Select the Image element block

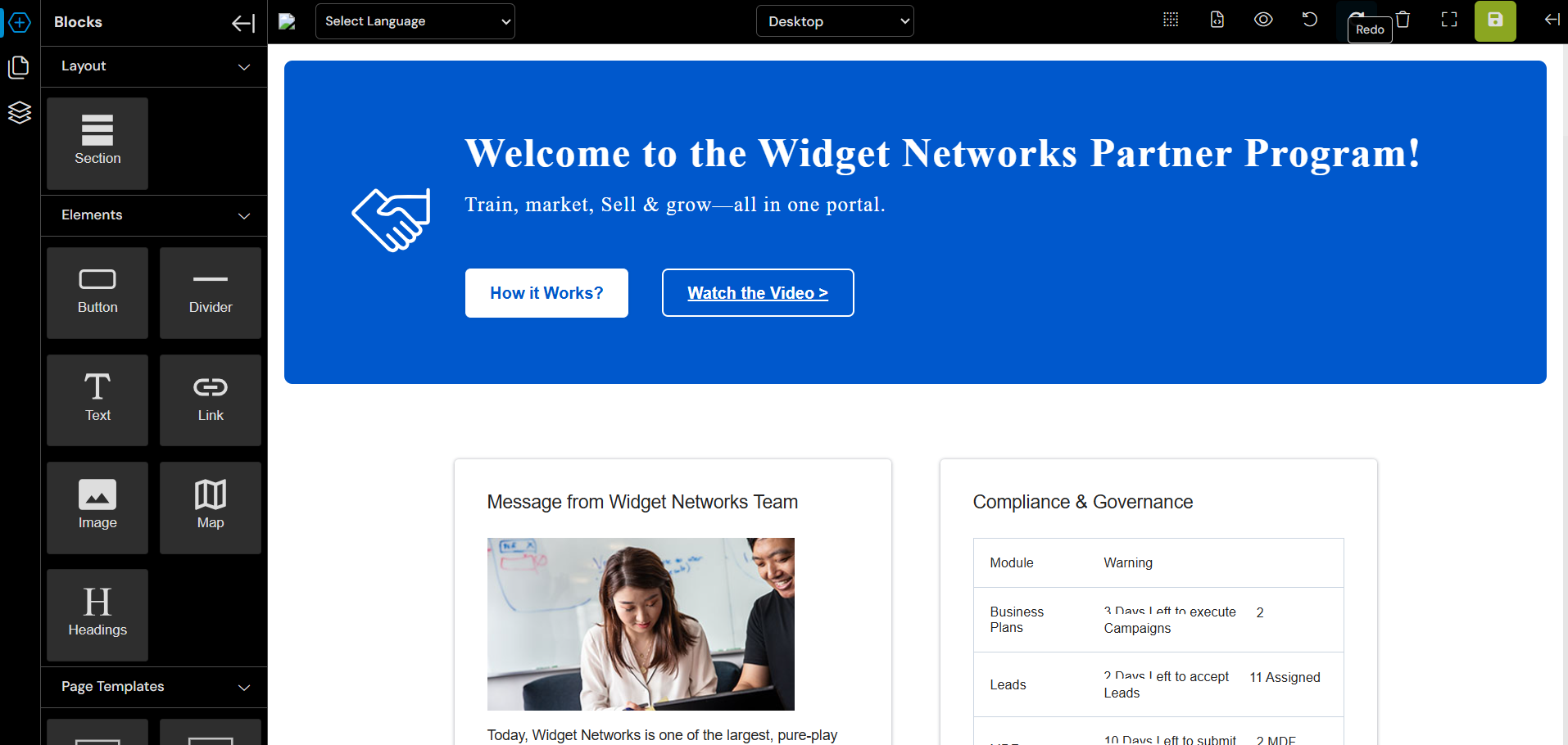(97, 508)
